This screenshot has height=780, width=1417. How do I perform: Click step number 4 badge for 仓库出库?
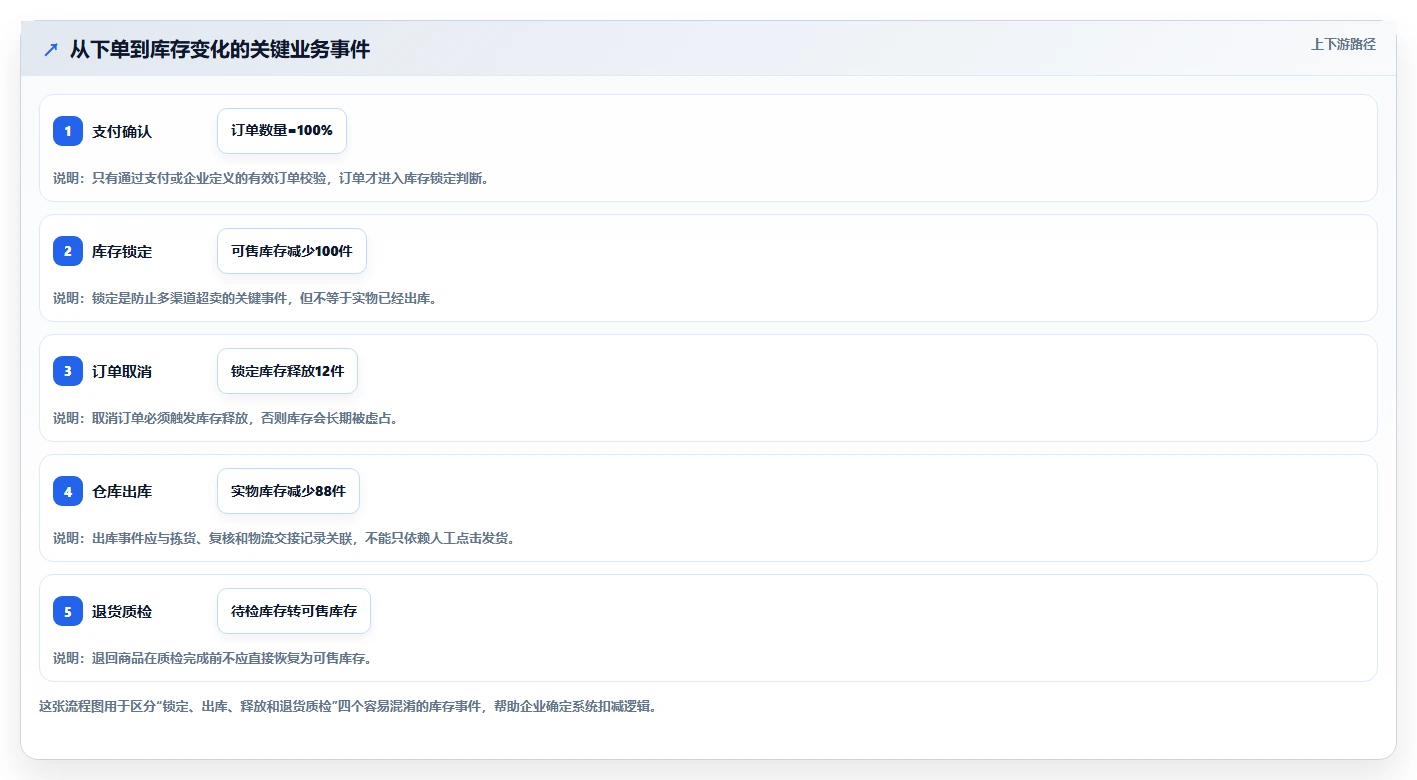pyautogui.click(x=68, y=491)
